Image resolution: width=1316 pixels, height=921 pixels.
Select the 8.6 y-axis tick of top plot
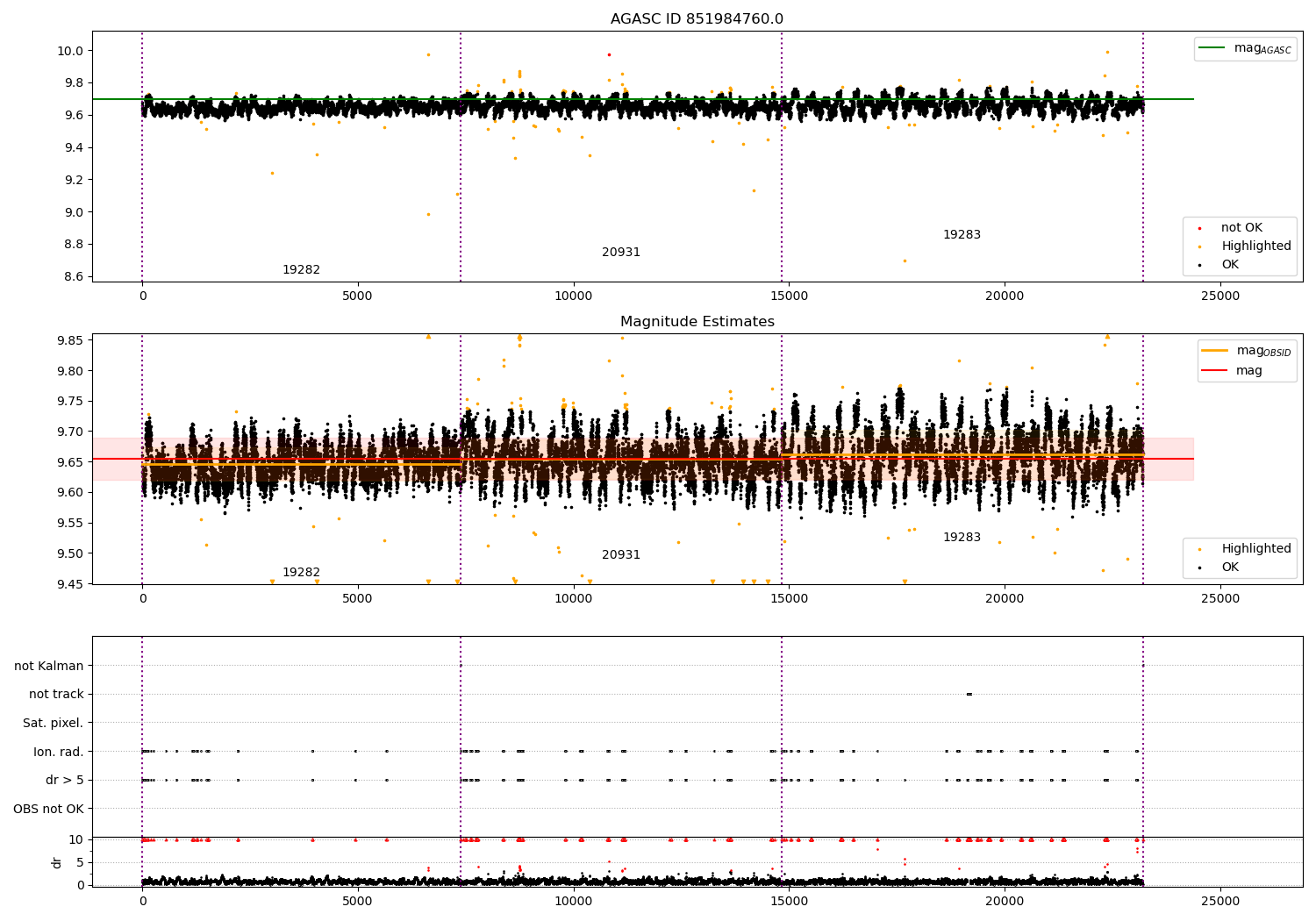coord(73,276)
